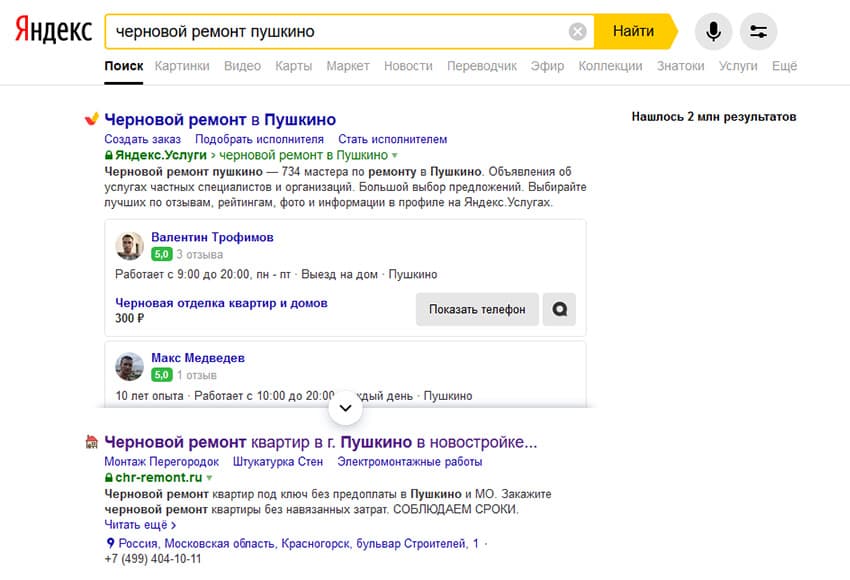Screen dimensions: 850x580
Task: Open chat with Валентин Трофимов via the chat icon
Action: point(559,310)
